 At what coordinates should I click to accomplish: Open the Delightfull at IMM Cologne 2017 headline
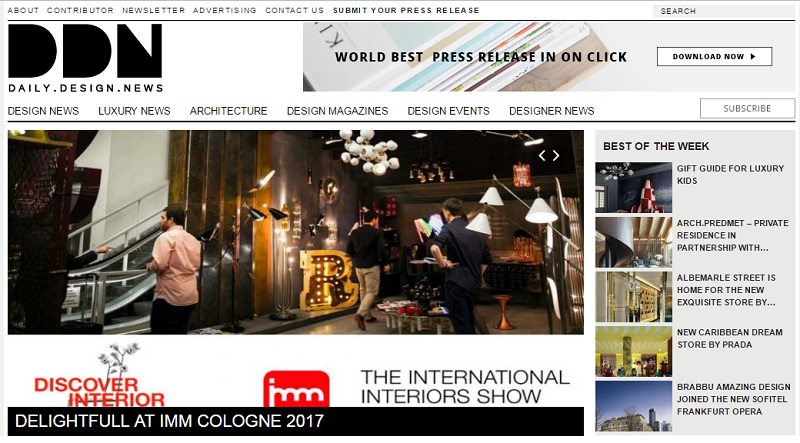[x=169, y=421]
